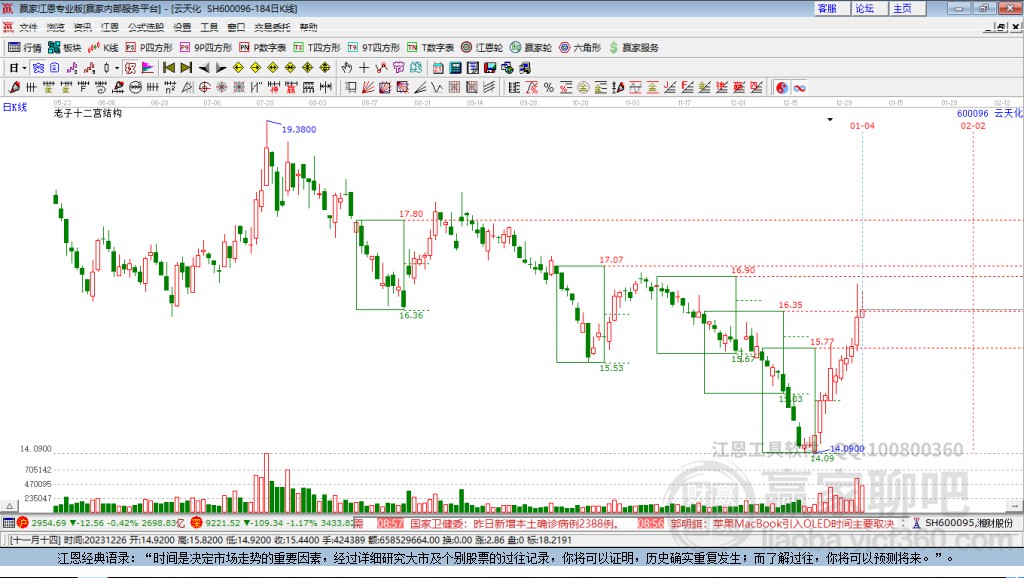Image resolution: width=1024 pixels, height=578 pixels.
Task: Open the 帮助 menu
Action: coord(308,27)
